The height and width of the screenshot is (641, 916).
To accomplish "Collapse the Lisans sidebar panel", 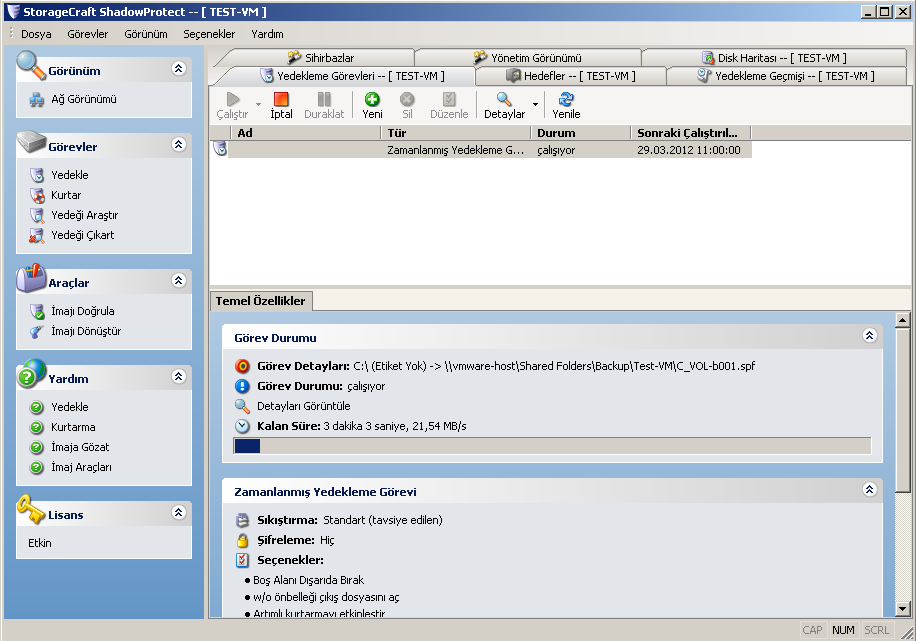I will coord(179,512).
